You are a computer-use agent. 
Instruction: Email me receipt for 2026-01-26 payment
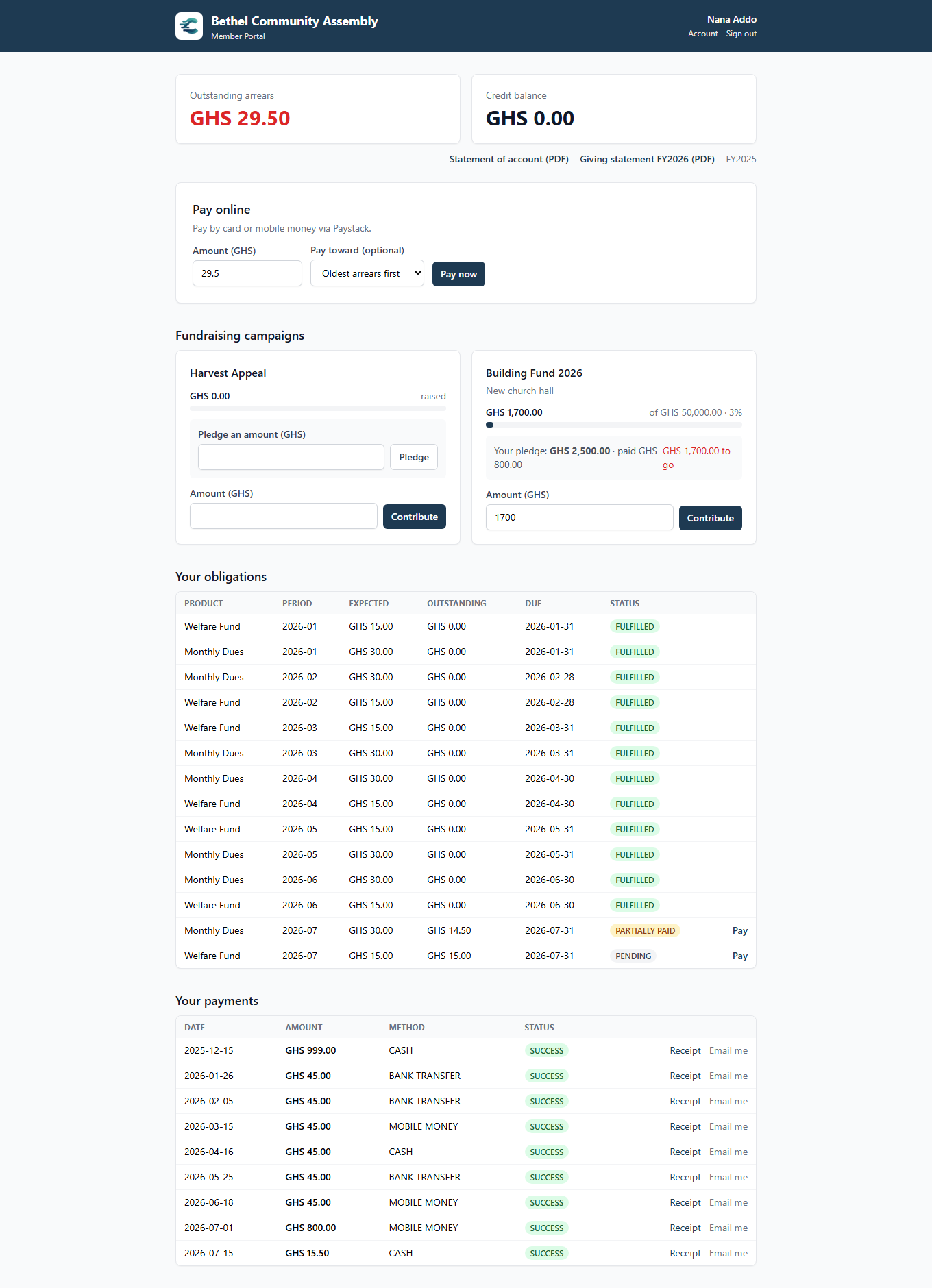point(728,1076)
